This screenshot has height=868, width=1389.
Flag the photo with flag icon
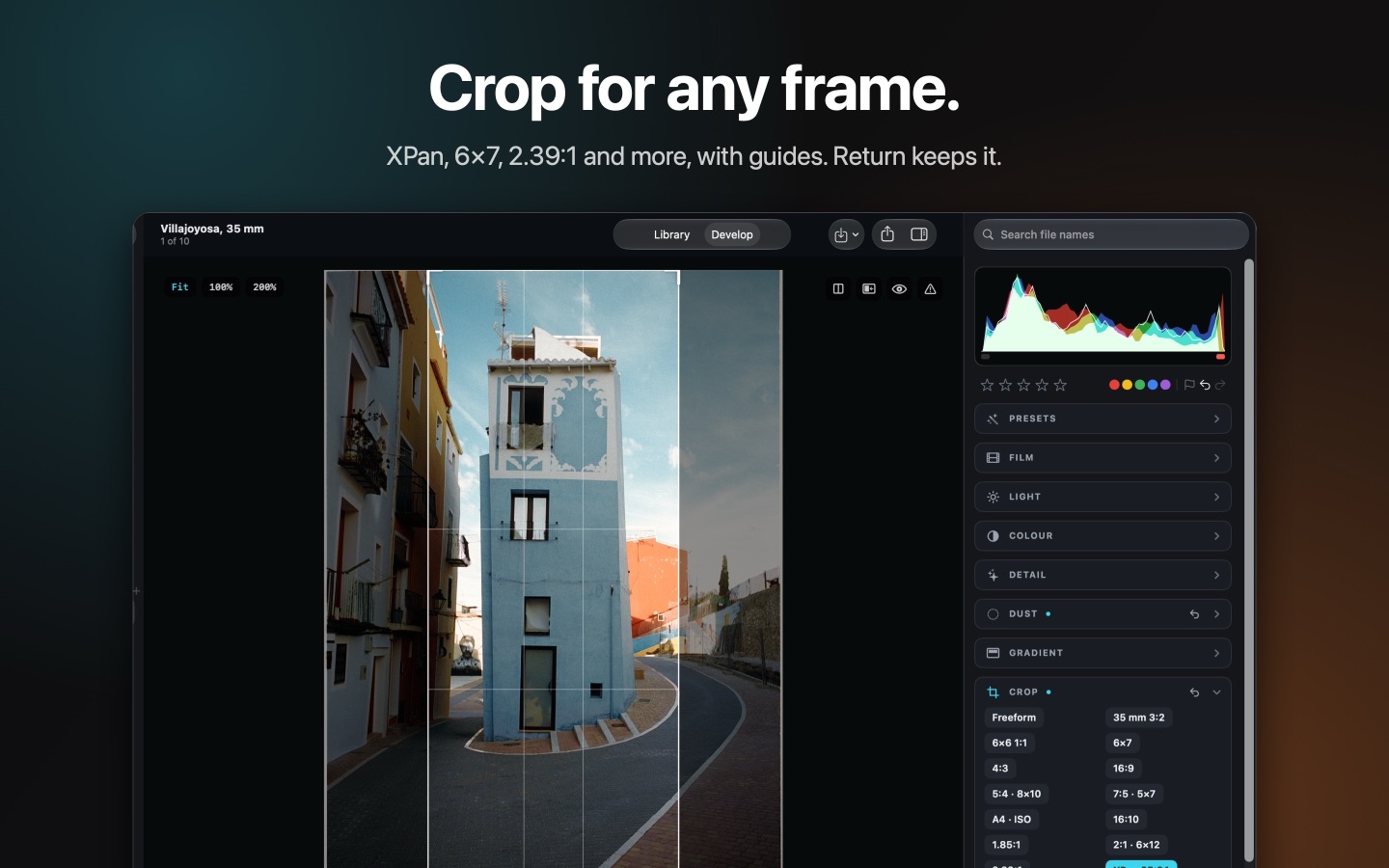click(x=1189, y=385)
